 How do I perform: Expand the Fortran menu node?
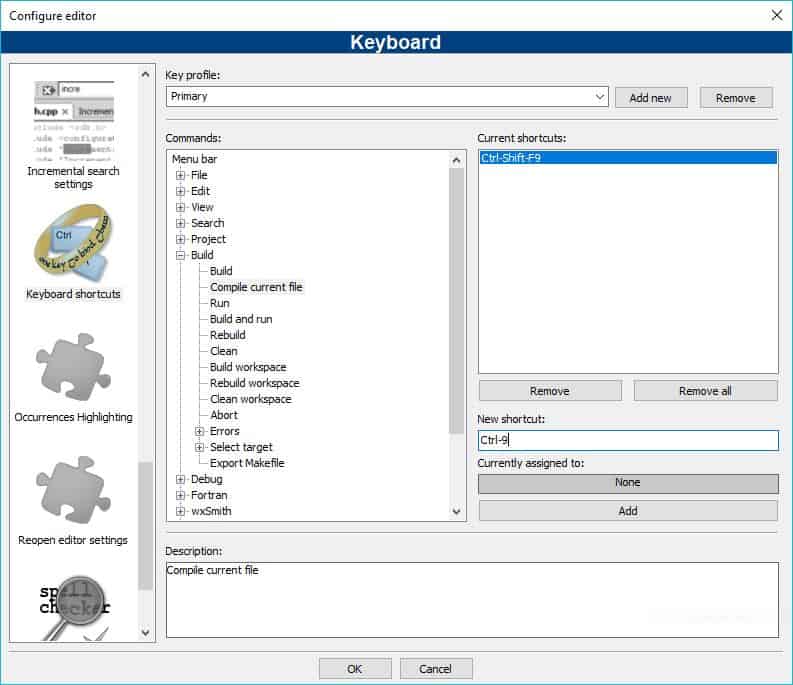coord(181,495)
